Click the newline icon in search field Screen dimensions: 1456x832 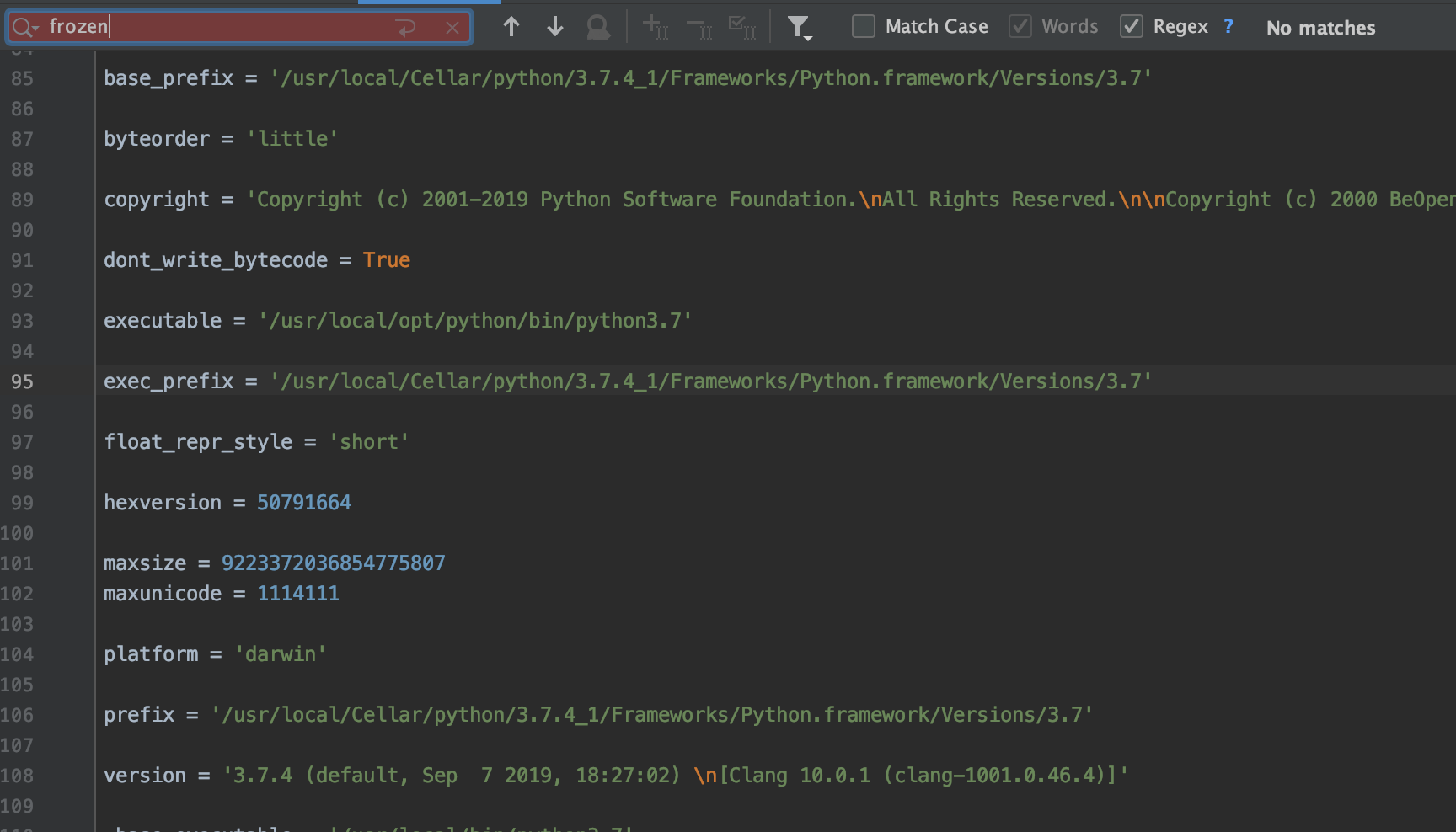click(x=406, y=28)
